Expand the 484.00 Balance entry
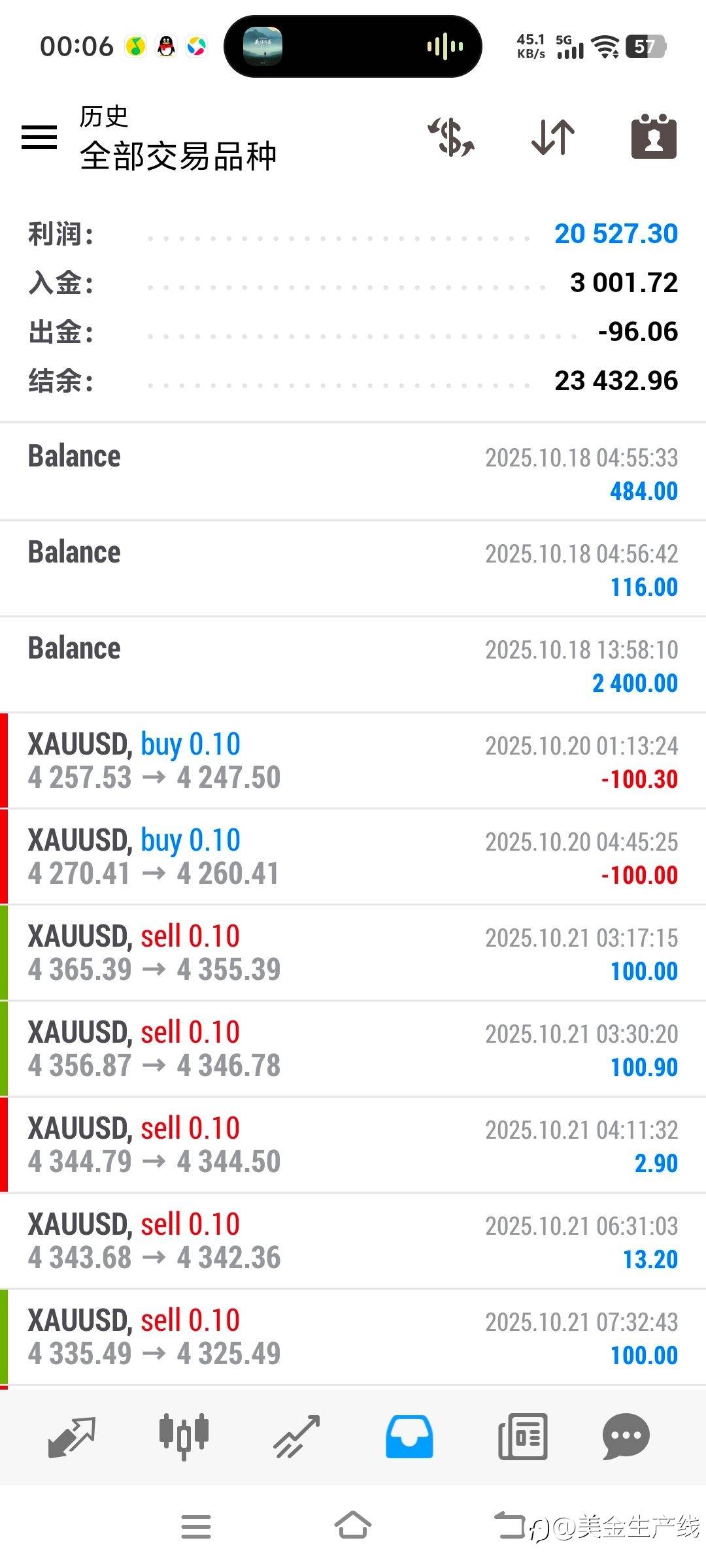Screen dimensions: 706x1568 tap(353, 473)
